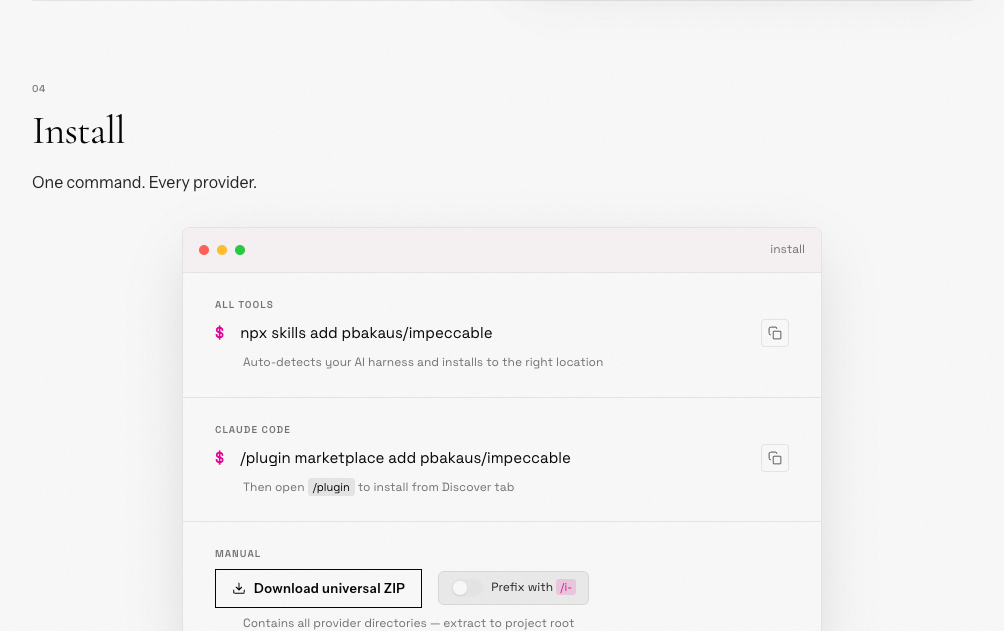Click the pink /i- prefix chip

(566, 588)
